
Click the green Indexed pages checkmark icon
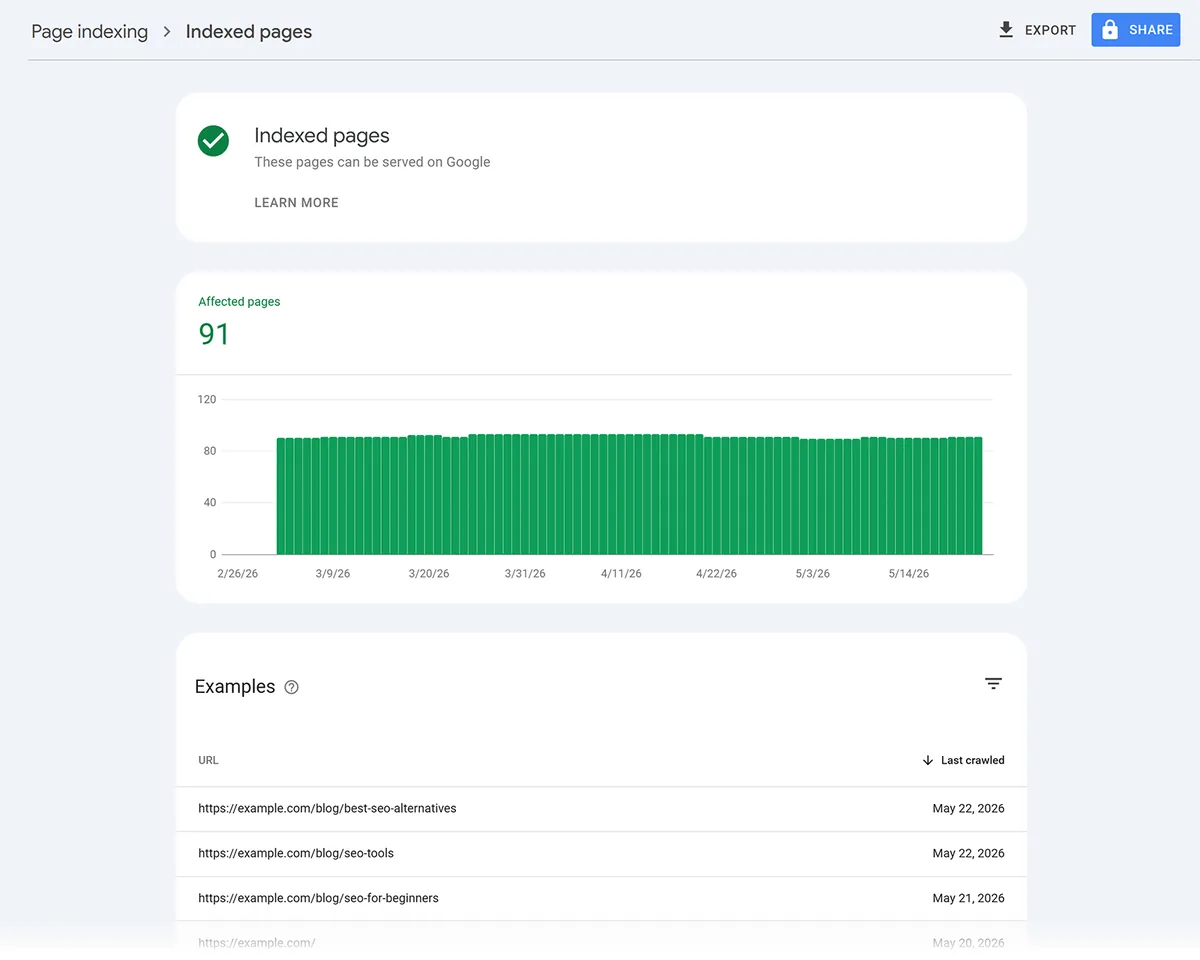213,141
